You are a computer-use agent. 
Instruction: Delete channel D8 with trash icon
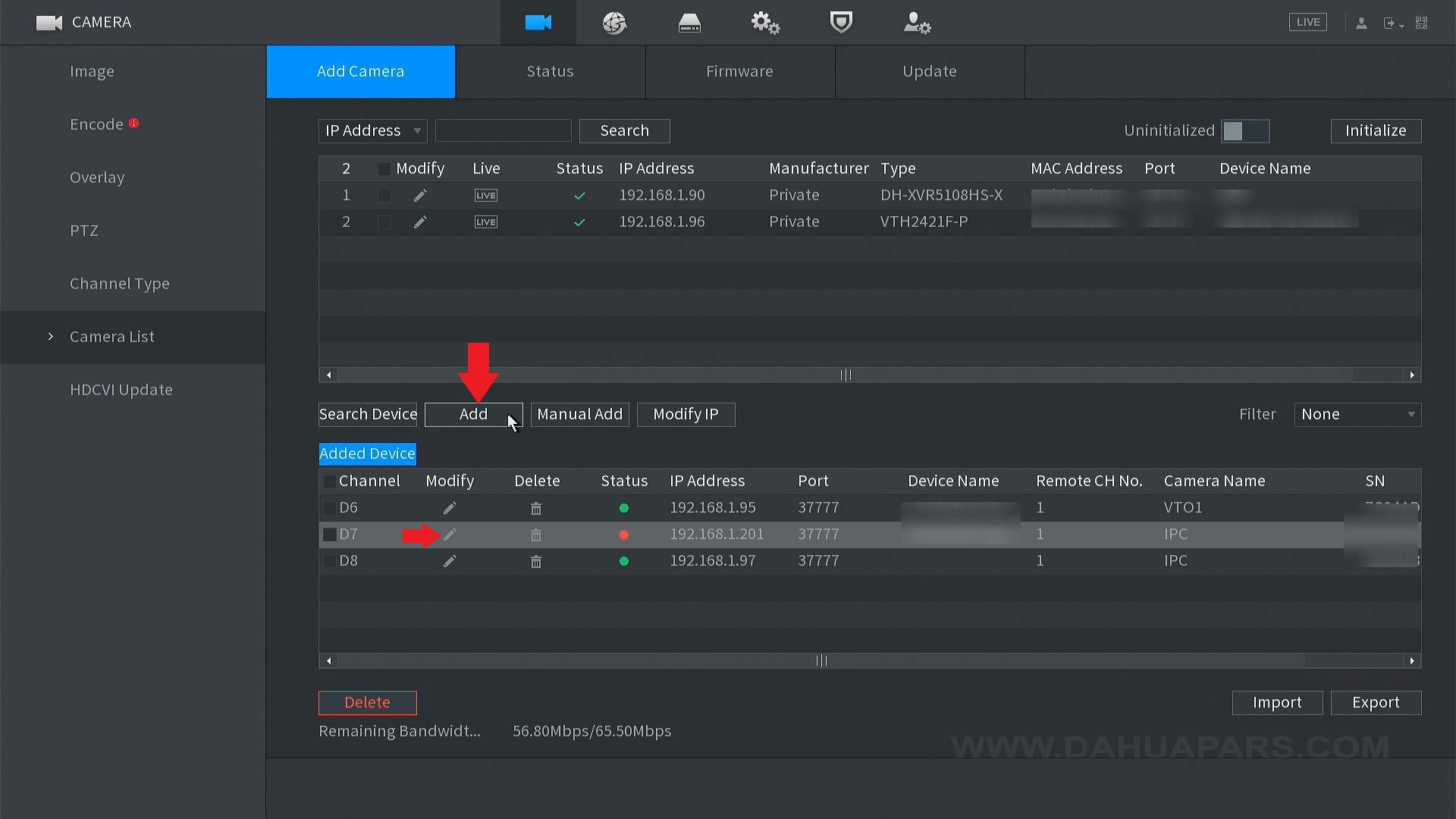[x=536, y=561]
